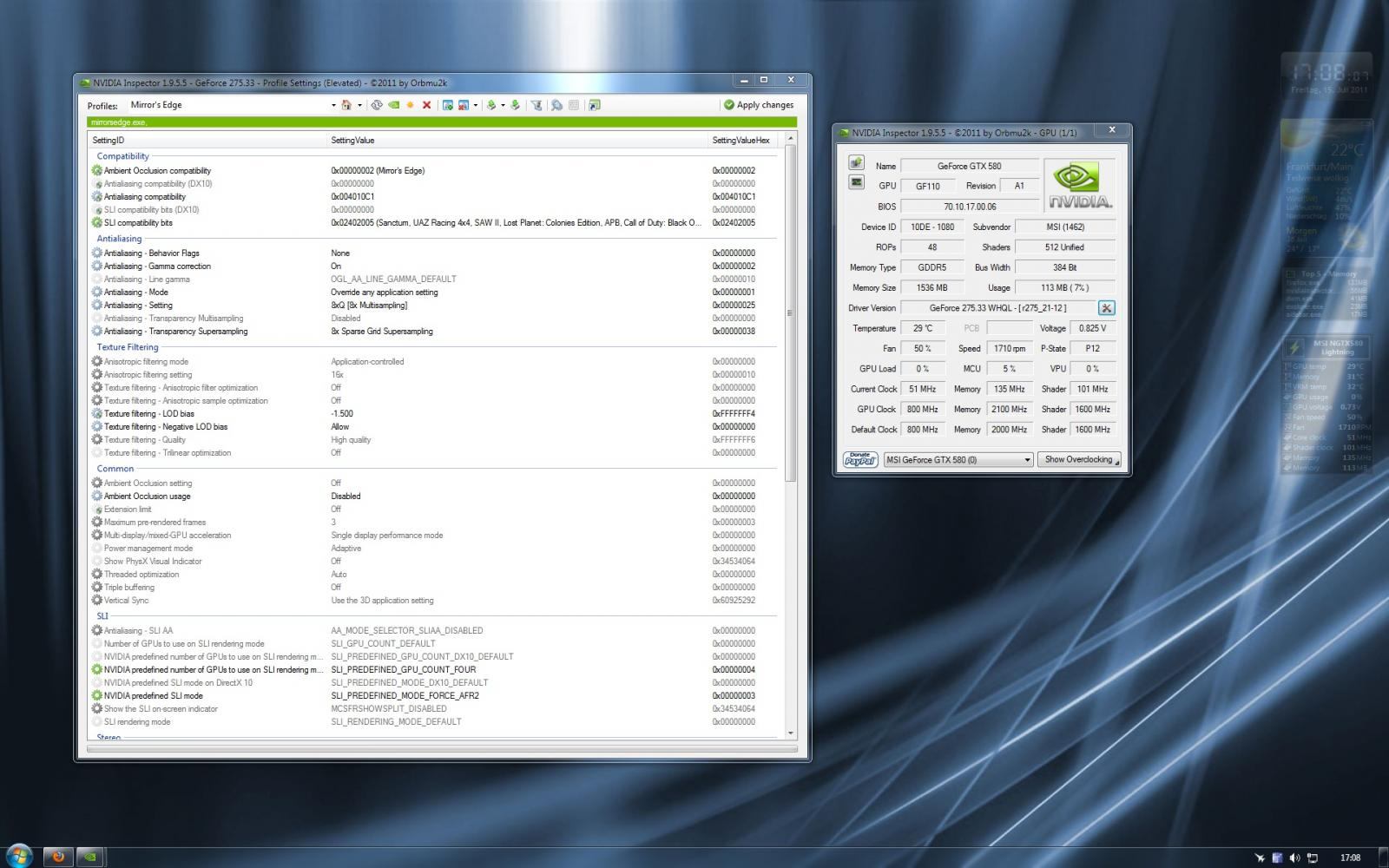Click the Compatibility section header
Image resolution: width=1389 pixels, height=868 pixels.
click(123, 156)
